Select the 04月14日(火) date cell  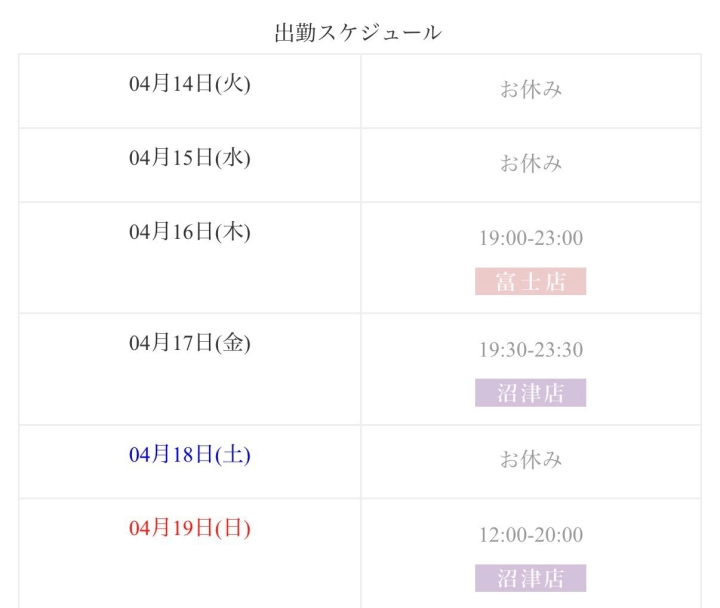click(x=190, y=84)
